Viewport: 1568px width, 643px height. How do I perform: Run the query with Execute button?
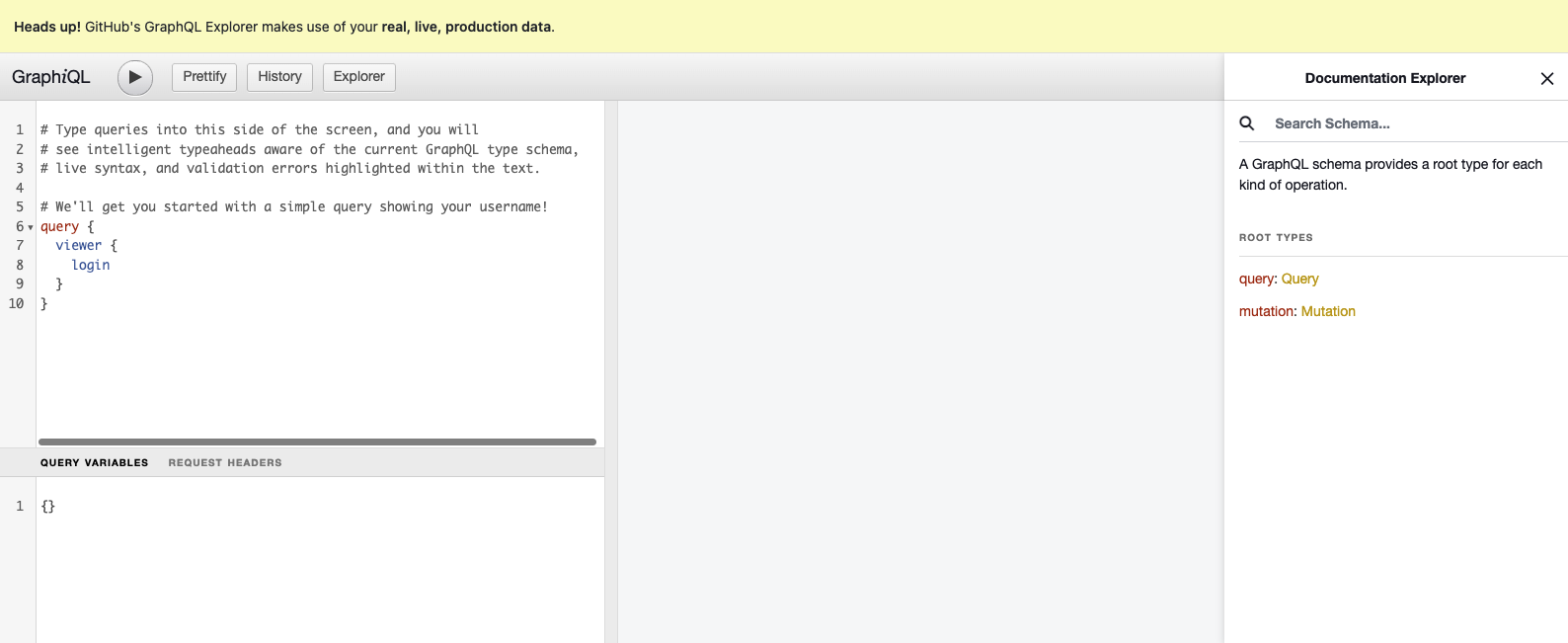(135, 77)
